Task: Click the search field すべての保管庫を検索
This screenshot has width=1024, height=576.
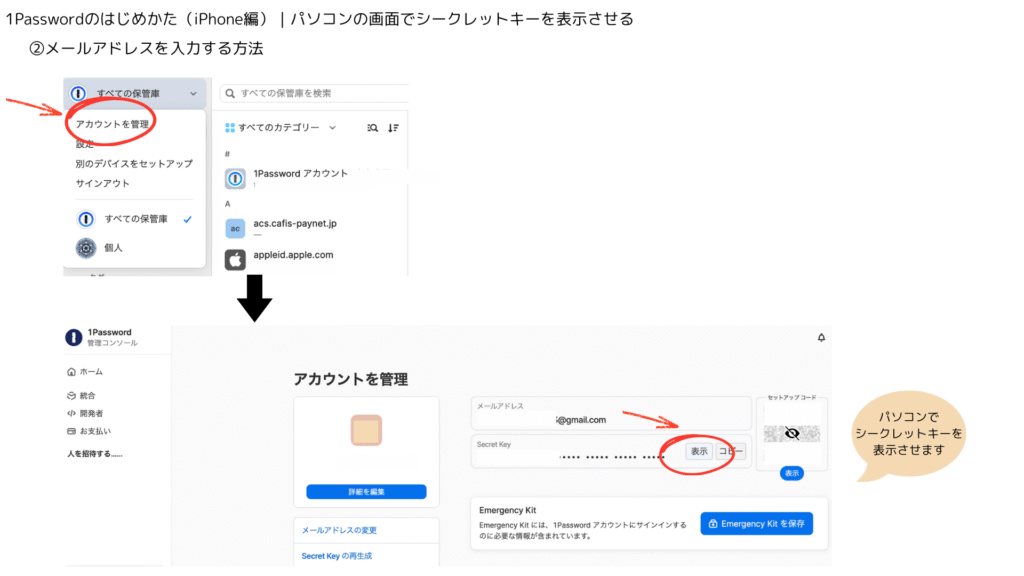Action: pyautogui.click(x=315, y=93)
